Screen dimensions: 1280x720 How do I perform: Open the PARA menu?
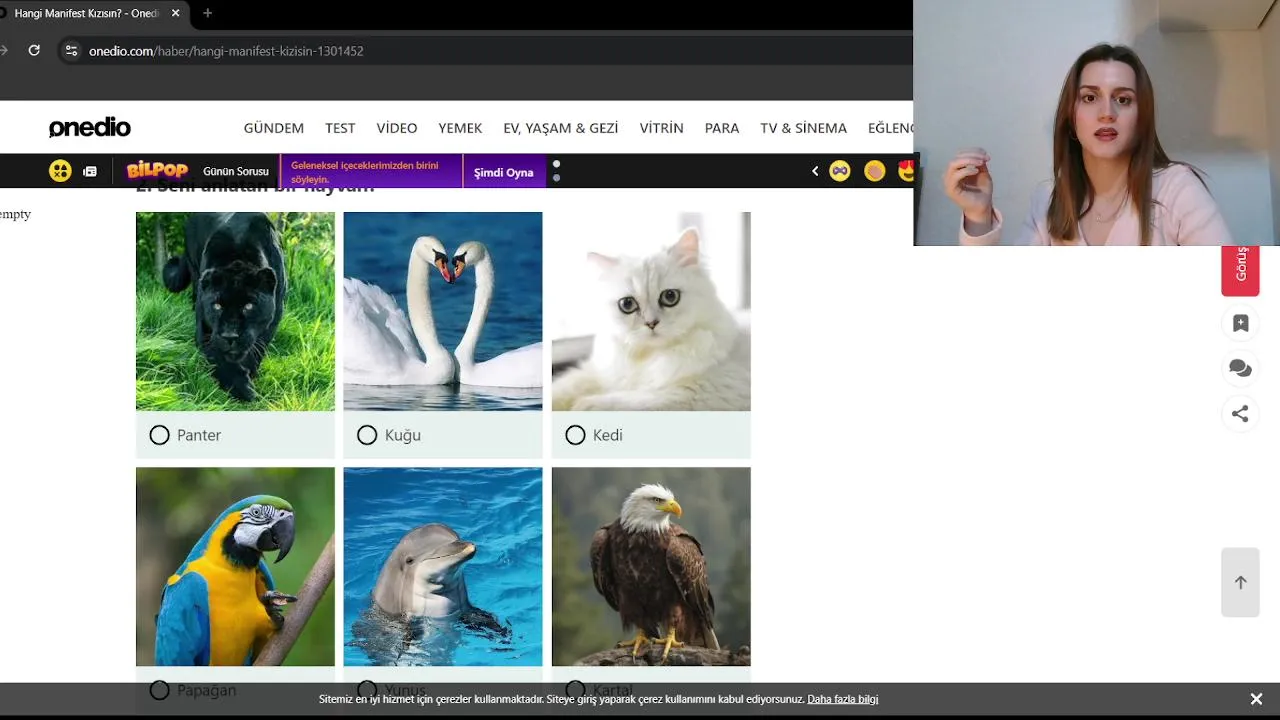[x=722, y=128]
